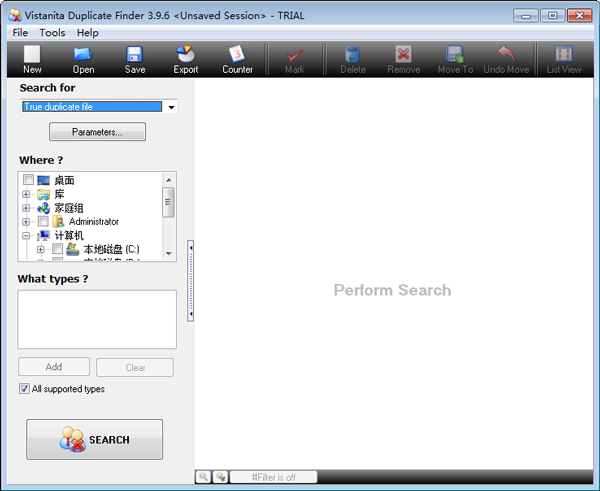Click the #Filter is off field
600x491 pixels.
274,477
